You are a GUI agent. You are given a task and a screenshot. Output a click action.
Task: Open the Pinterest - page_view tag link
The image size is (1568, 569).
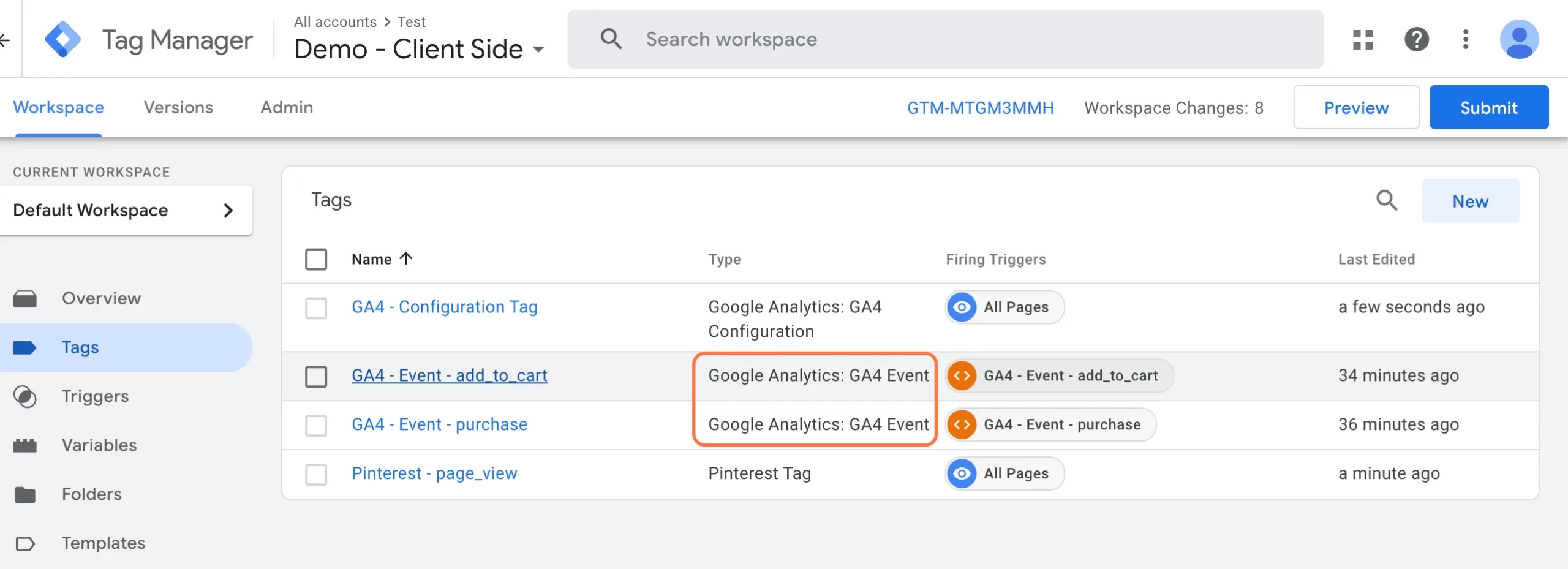click(434, 473)
